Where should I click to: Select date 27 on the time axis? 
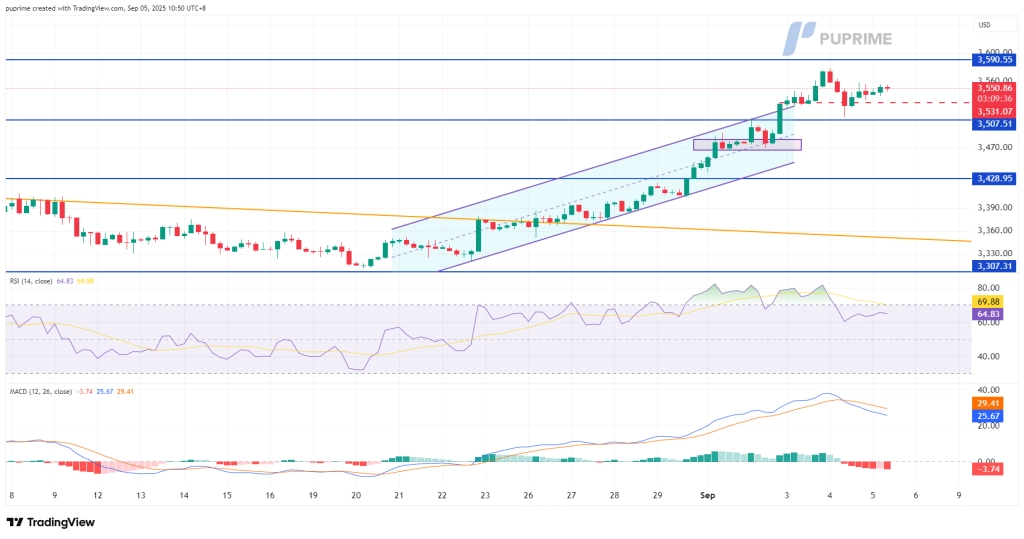pyautogui.click(x=571, y=496)
